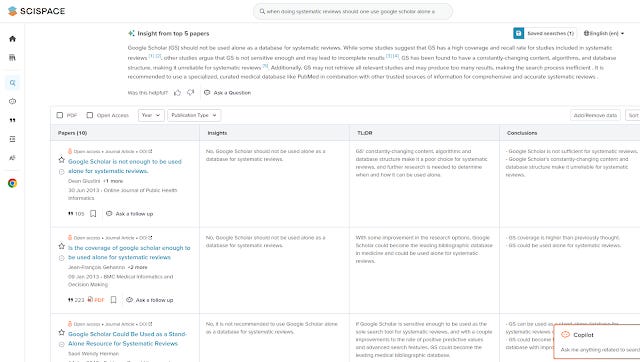The image size is (640, 362).
Task: Open PDF of the 223-citation paper
Action: (x=96, y=300)
